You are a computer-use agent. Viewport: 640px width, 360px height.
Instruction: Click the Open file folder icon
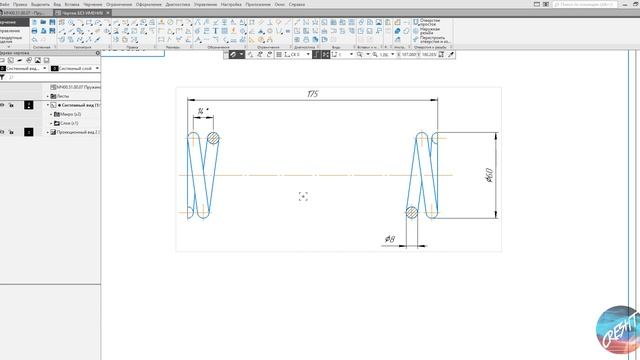click(x=43, y=22)
